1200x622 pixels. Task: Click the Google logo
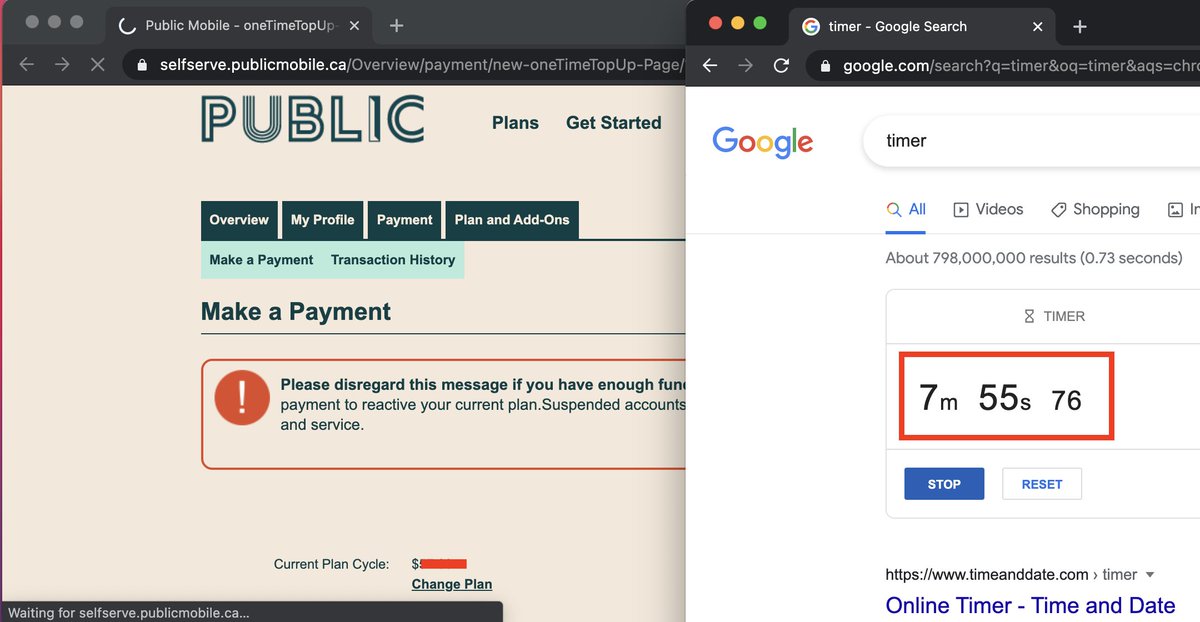pyautogui.click(x=762, y=142)
